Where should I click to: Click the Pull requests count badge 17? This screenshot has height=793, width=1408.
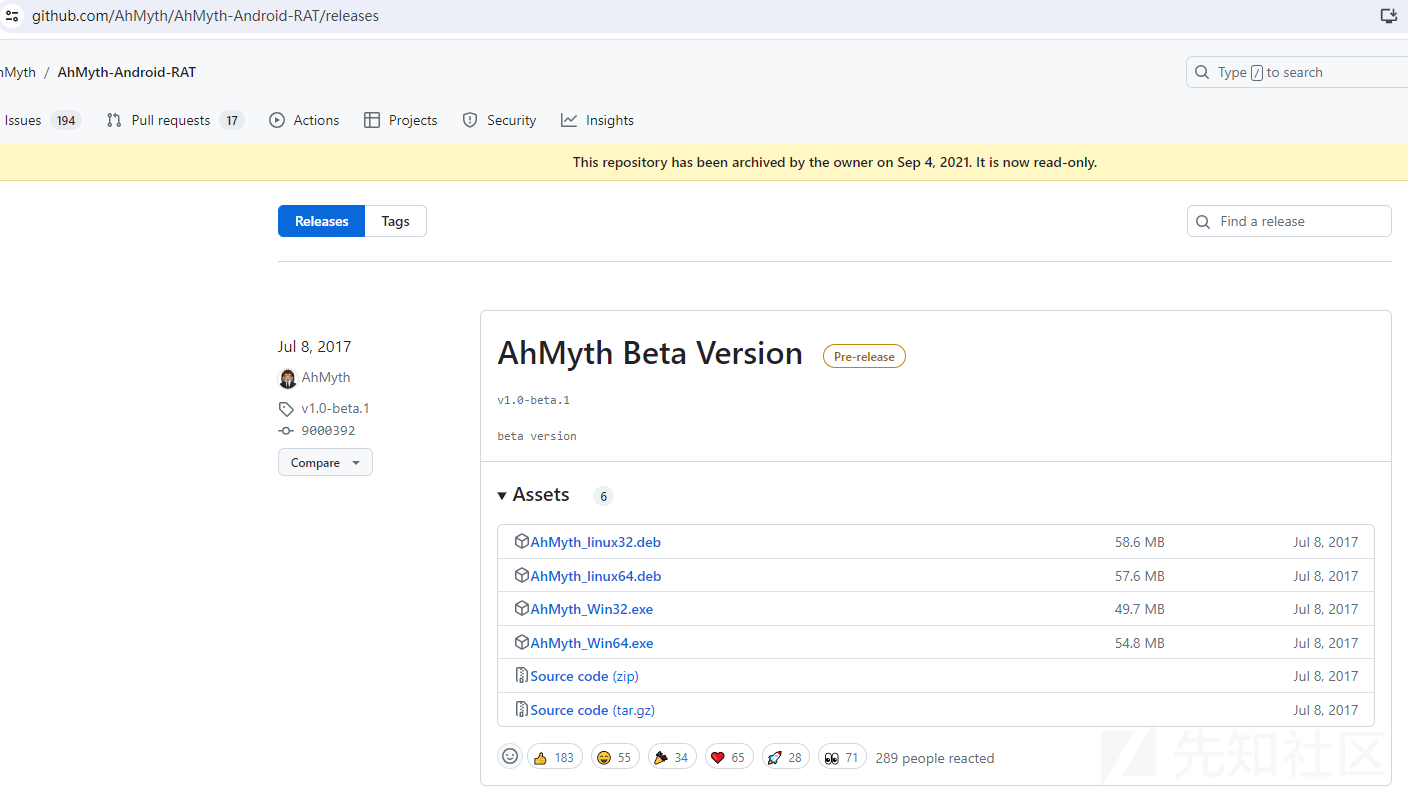point(232,120)
